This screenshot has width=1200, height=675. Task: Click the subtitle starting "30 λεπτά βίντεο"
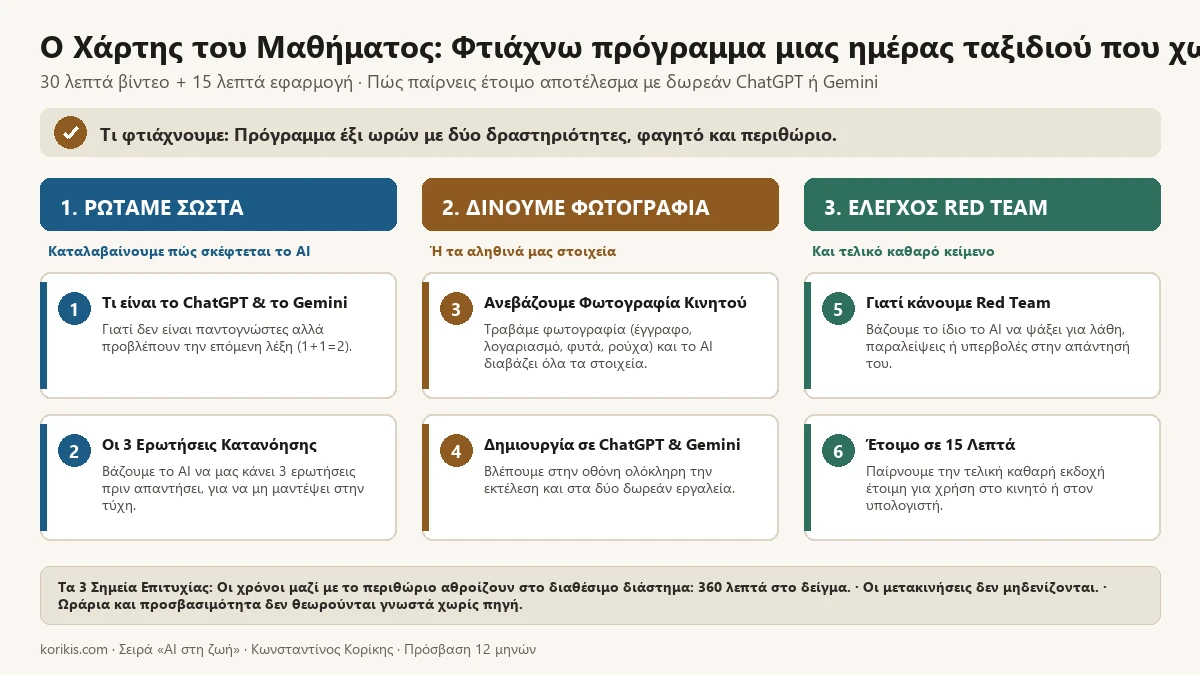click(459, 82)
